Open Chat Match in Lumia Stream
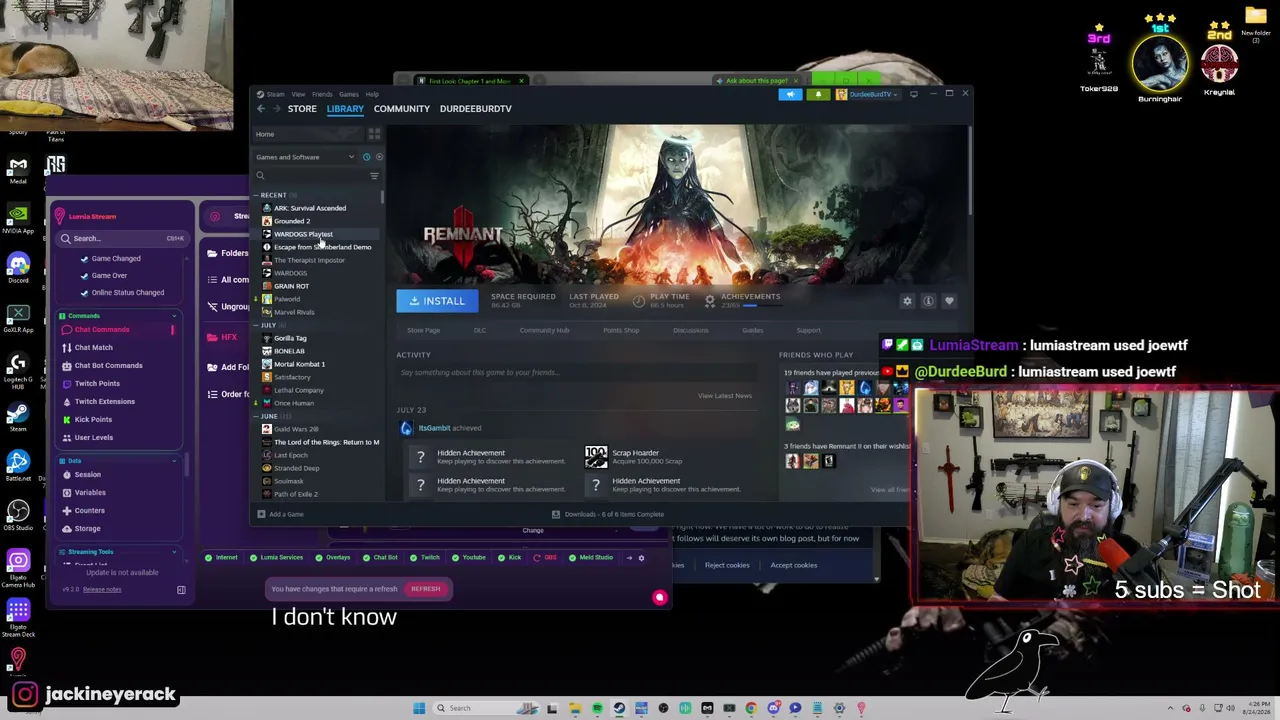The width and height of the screenshot is (1280, 720). pyautogui.click(x=93, y=348)
